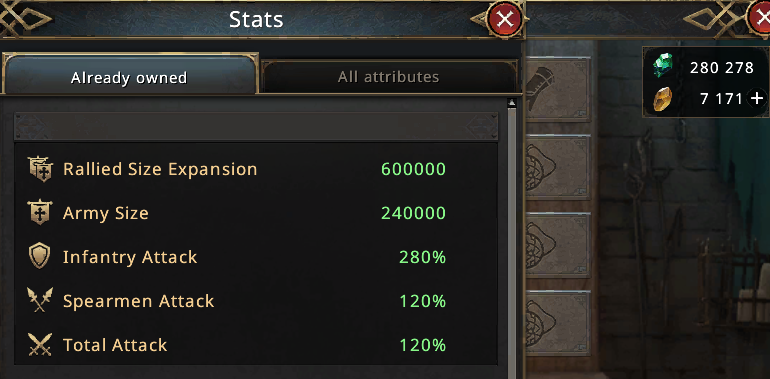The image size is (770, 379).
Task: Switch to the All attributes tab
Action: 388,77
